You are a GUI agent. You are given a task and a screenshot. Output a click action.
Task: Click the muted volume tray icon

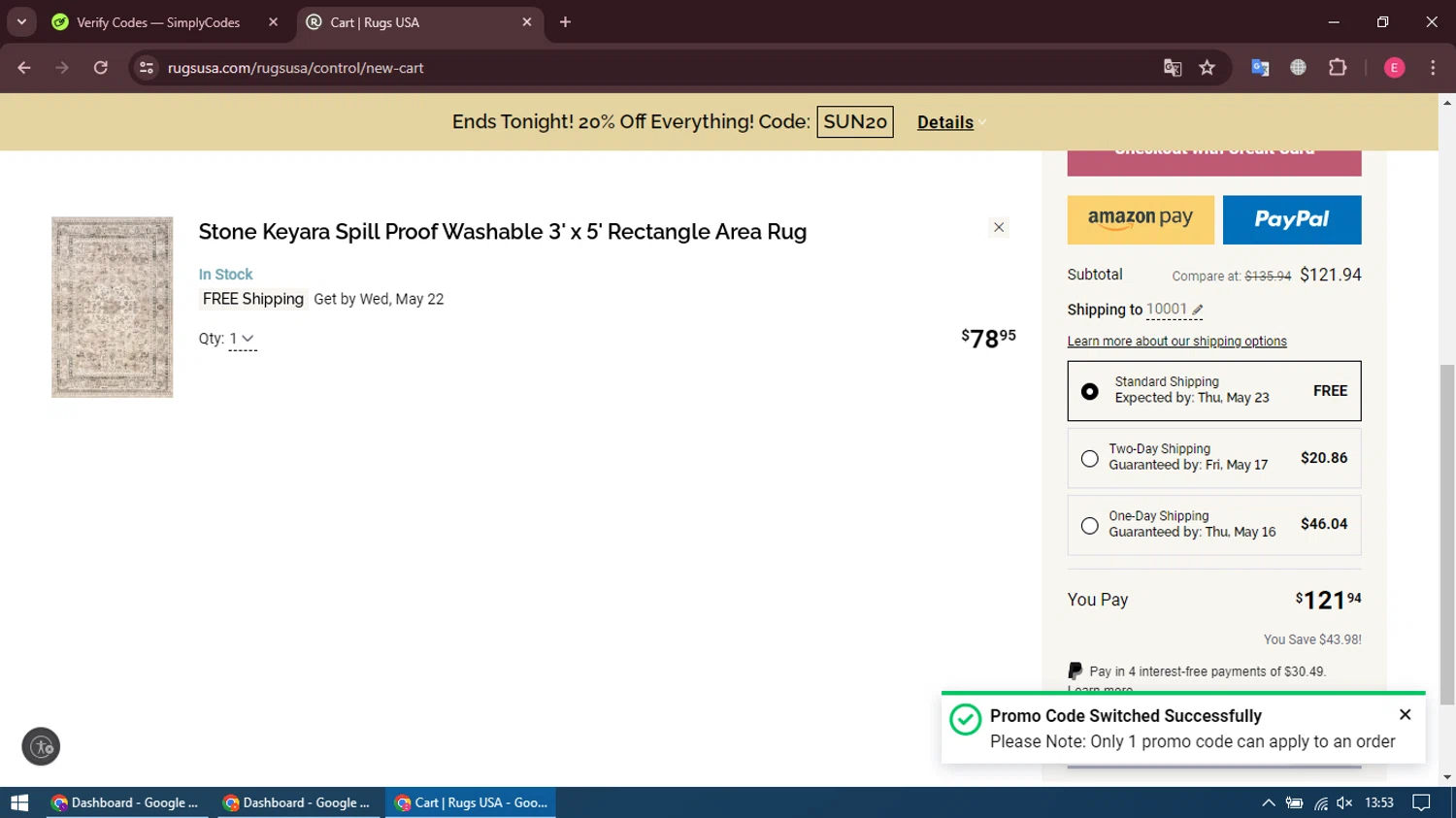pos(1344,802)
